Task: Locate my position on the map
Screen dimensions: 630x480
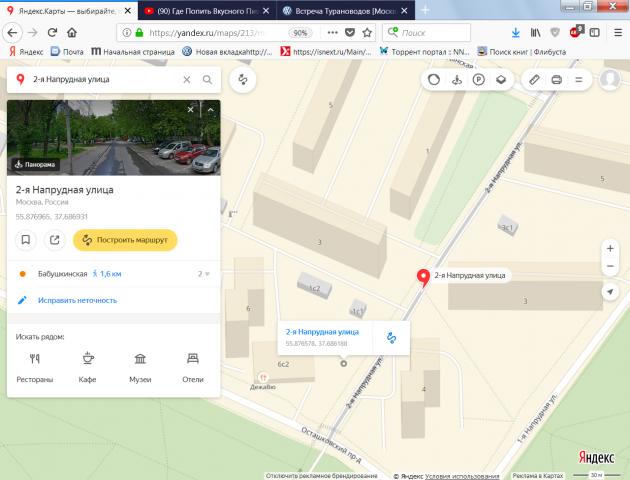Action: tap(610, 291)
